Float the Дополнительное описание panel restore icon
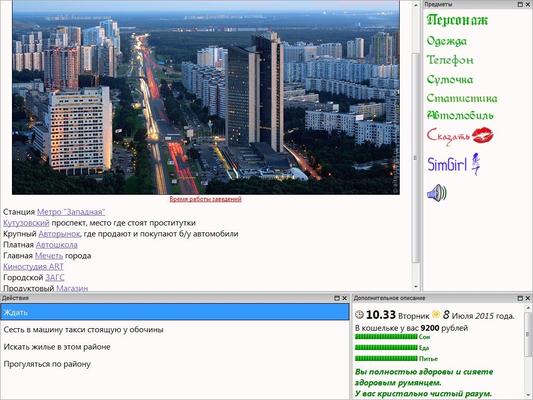The width and height of the screenshot is (533, 400). [x=520, y=298]
